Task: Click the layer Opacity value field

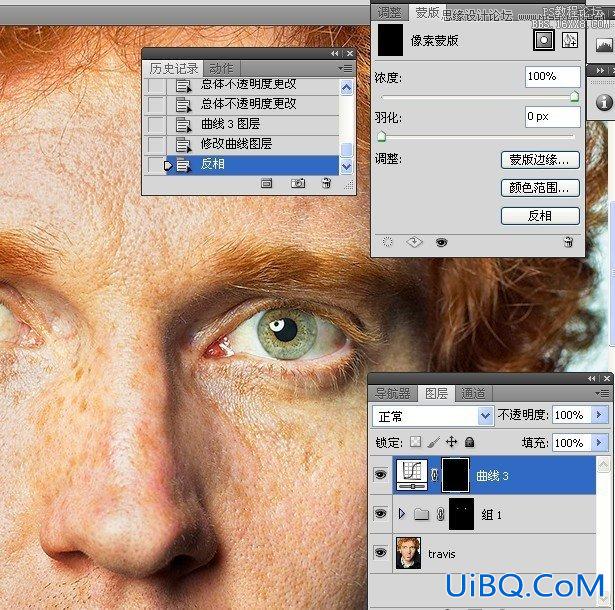Action: (x=571, y=415)
